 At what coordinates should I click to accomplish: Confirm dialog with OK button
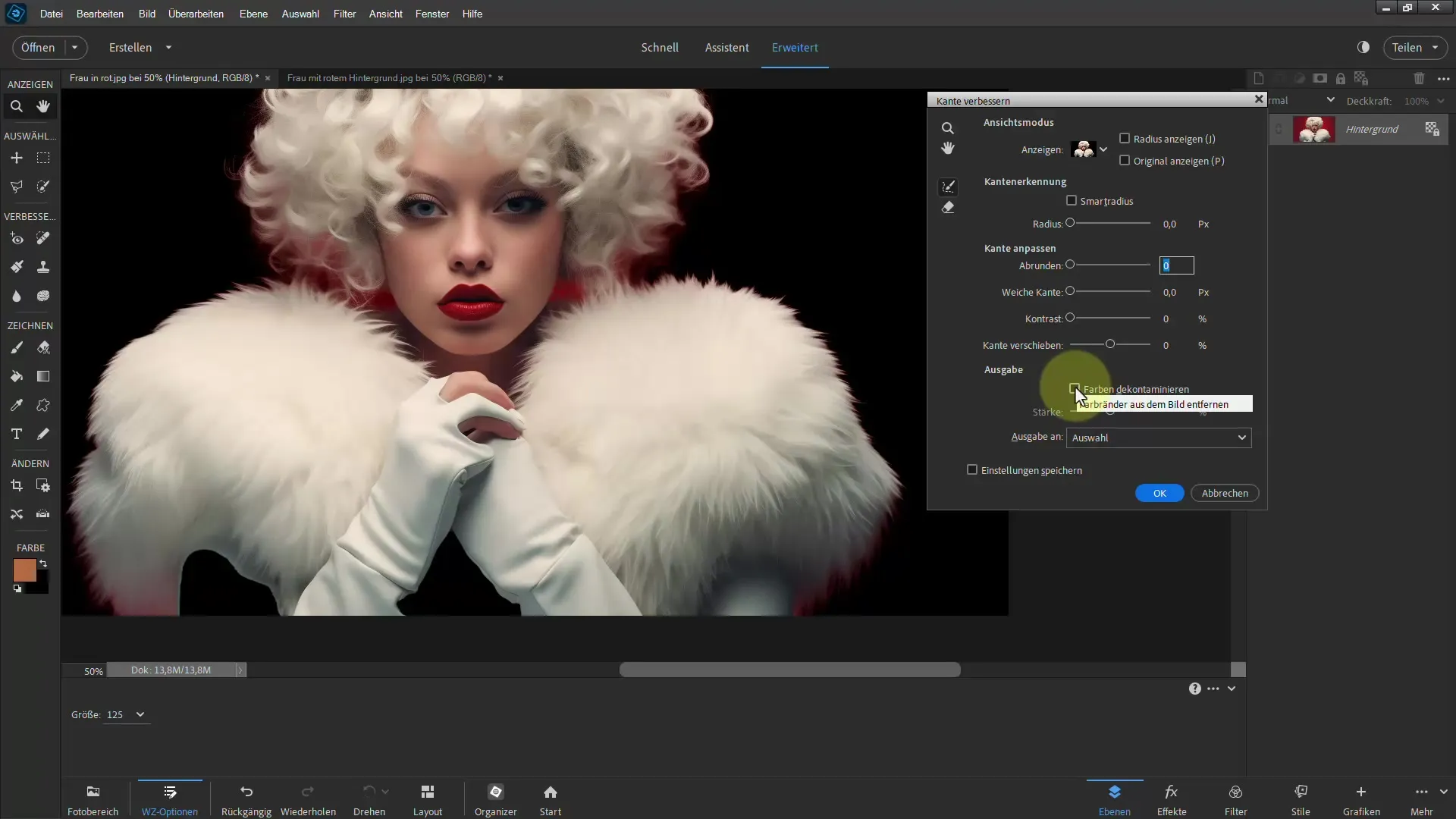[1159, 493]
